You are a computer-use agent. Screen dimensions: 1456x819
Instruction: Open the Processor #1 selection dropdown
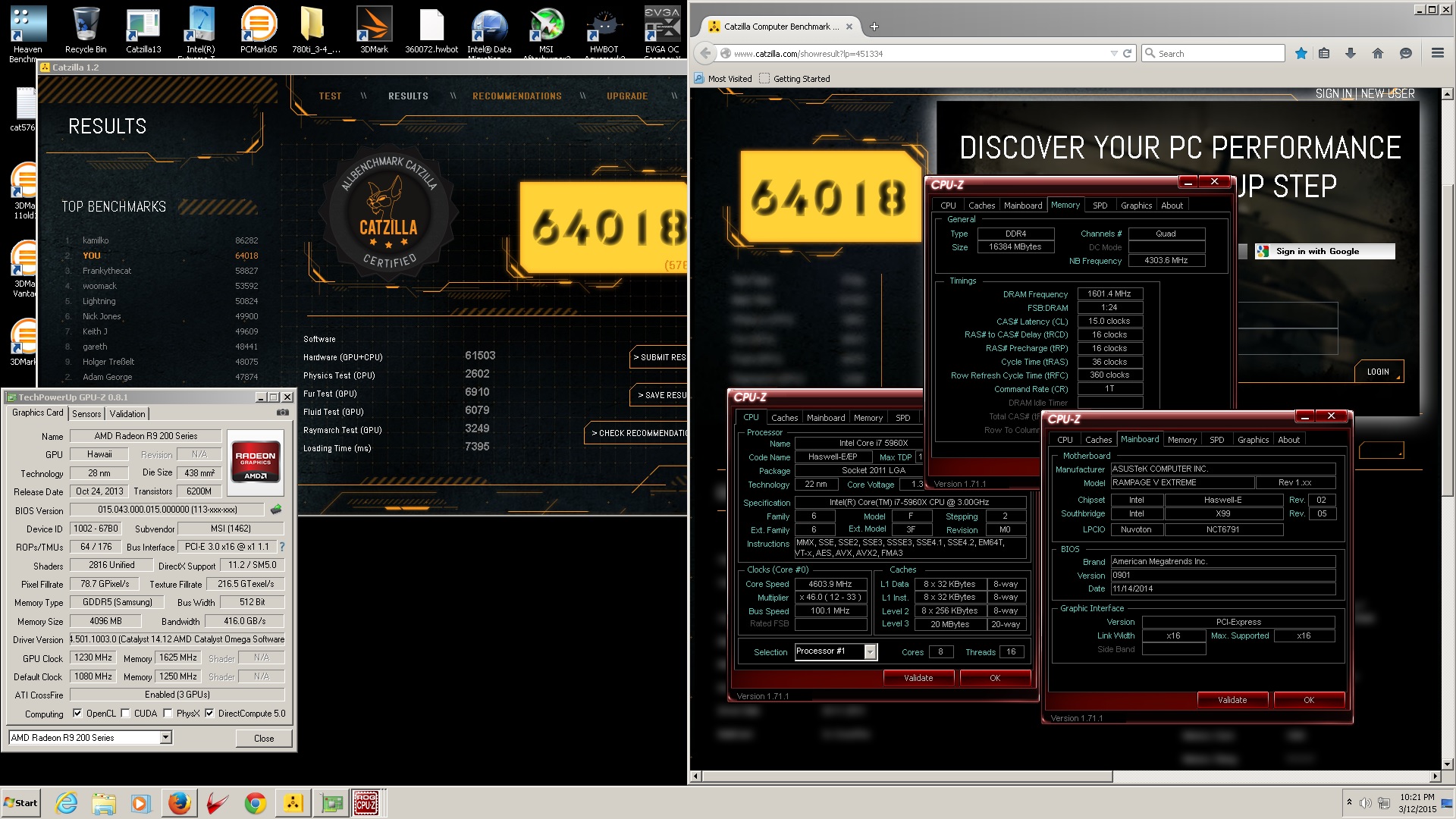point(870,651)
